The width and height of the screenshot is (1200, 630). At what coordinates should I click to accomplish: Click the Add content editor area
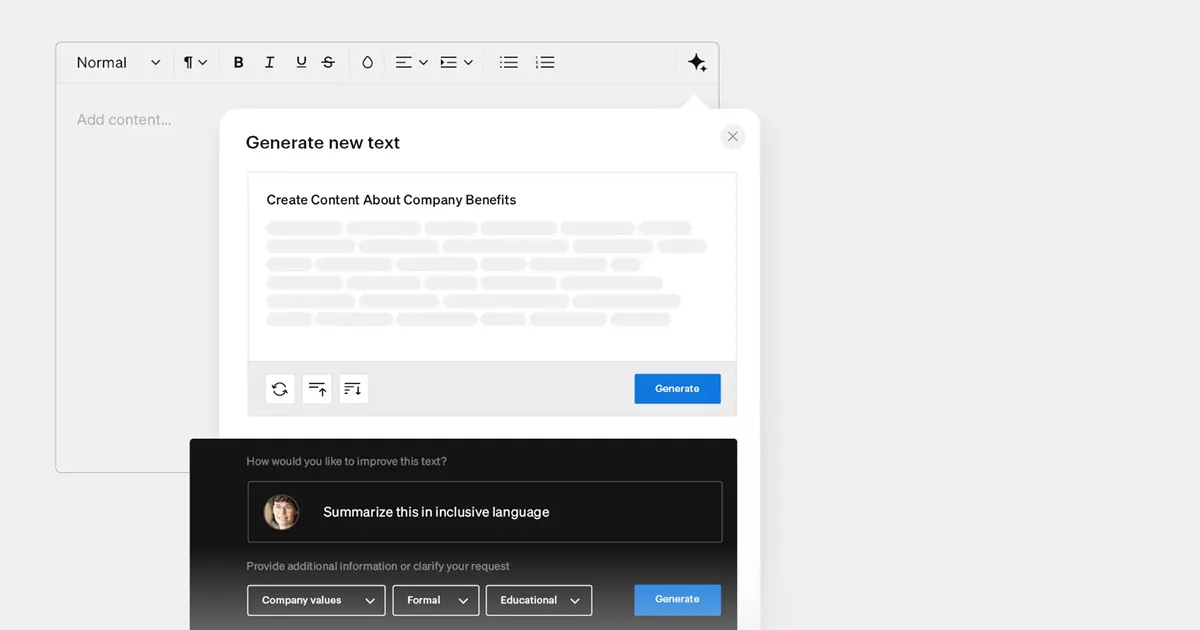tap(124, 120)
